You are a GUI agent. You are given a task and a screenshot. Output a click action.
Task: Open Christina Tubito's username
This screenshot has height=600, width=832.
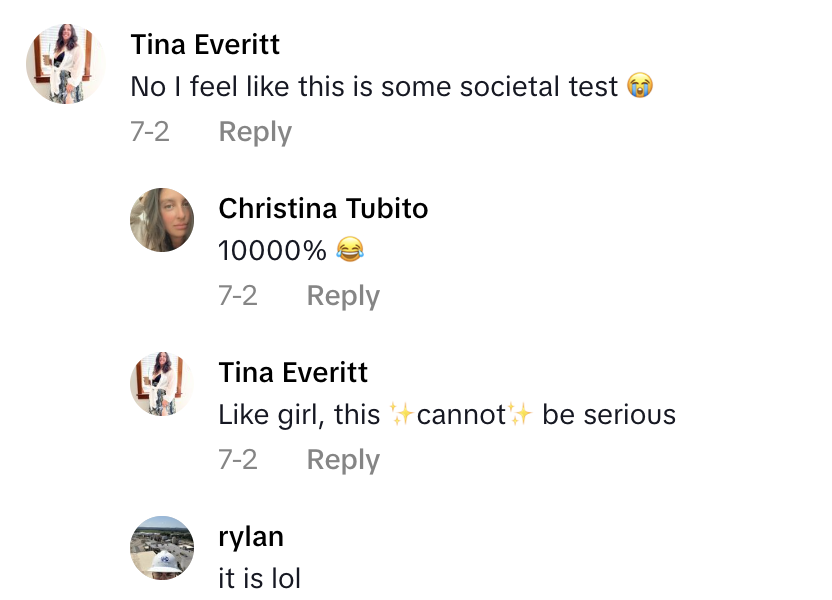point(323,208)
